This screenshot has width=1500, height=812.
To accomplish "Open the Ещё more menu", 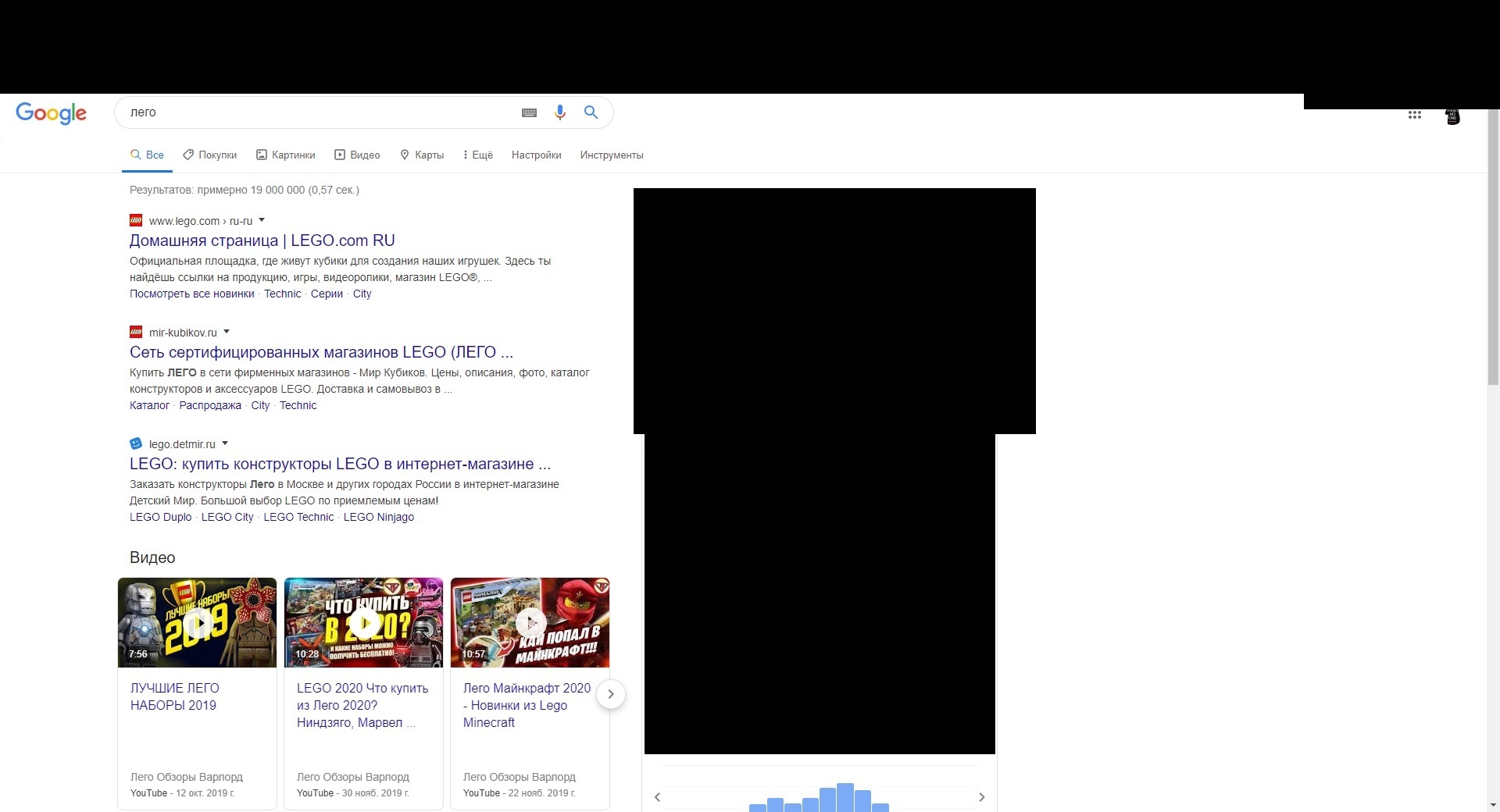I will pyautogui.click(x=478, y=155).
